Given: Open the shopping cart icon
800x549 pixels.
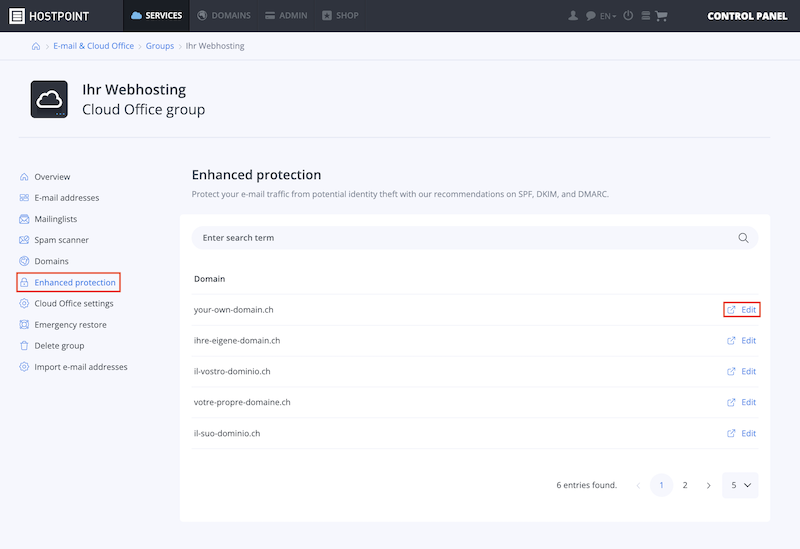Looking at the screenshot, I should tap(661, 16).
